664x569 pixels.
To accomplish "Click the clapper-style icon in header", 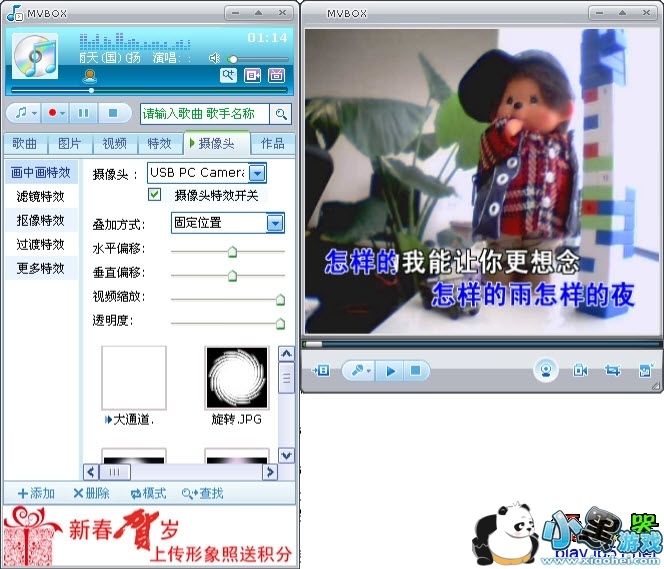I will pyautogui.click(x=277, y=75).
